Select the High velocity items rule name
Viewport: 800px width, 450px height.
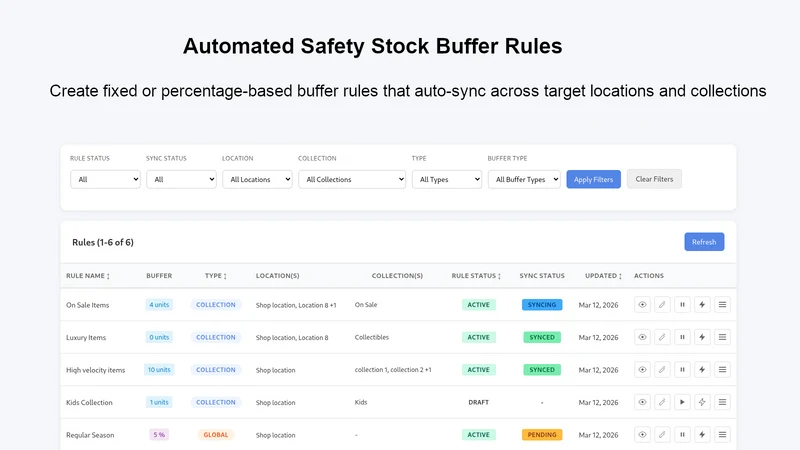(95, 370)
